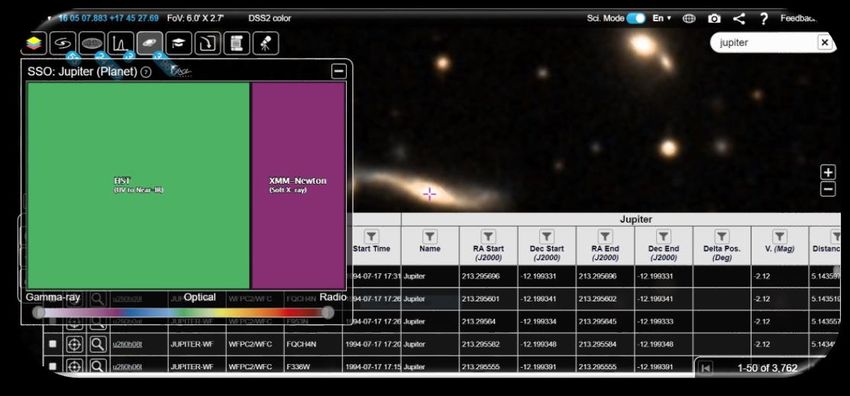The image size is (850, 396).
Task: Click the telescope outreach icon
Action: [266, 43]
